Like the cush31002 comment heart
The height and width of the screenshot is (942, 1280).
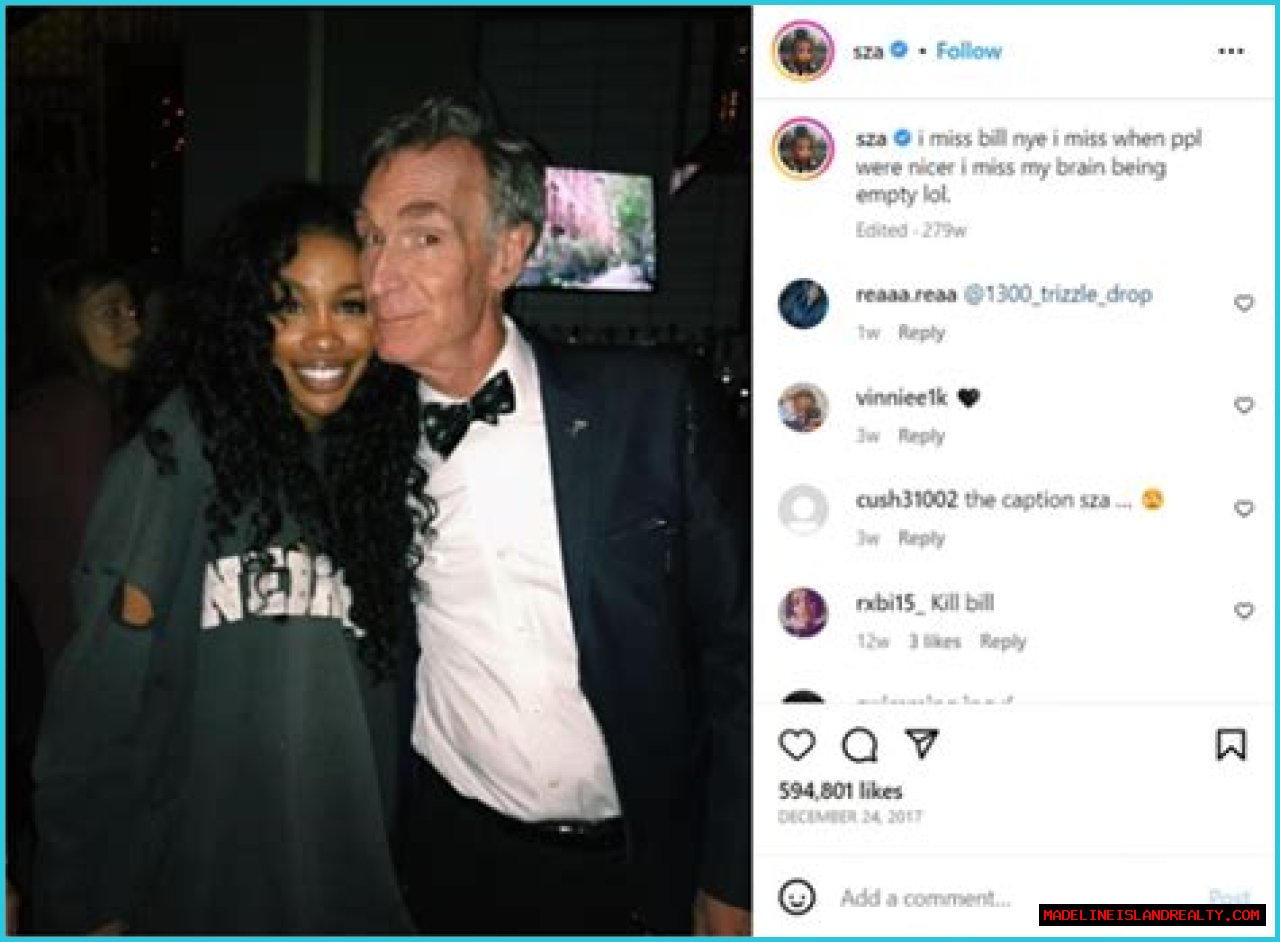click(x=1244, y=509)
